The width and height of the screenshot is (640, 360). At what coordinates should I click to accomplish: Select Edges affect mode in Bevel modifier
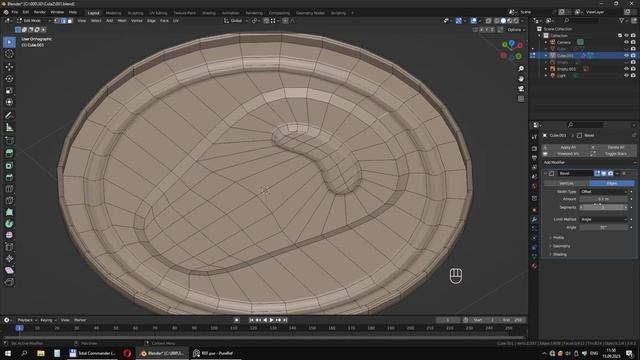pos(611,183)
